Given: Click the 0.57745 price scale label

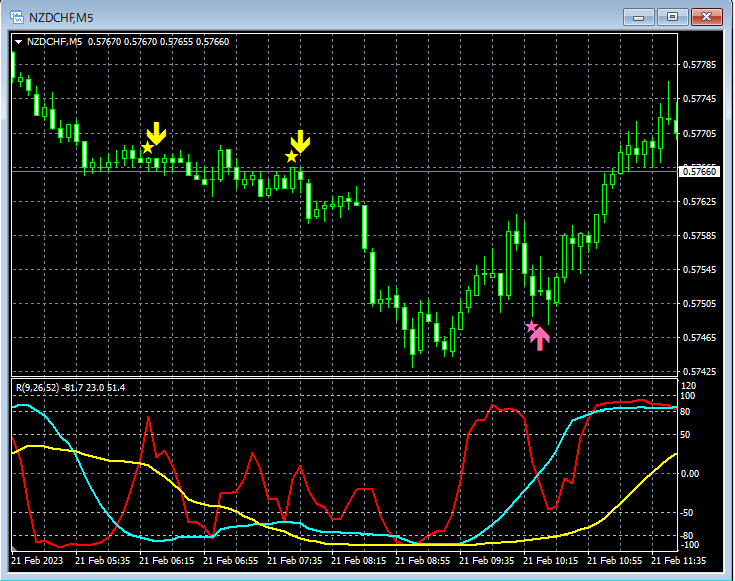Looking at the screenshot, I should tap(699, 99).
